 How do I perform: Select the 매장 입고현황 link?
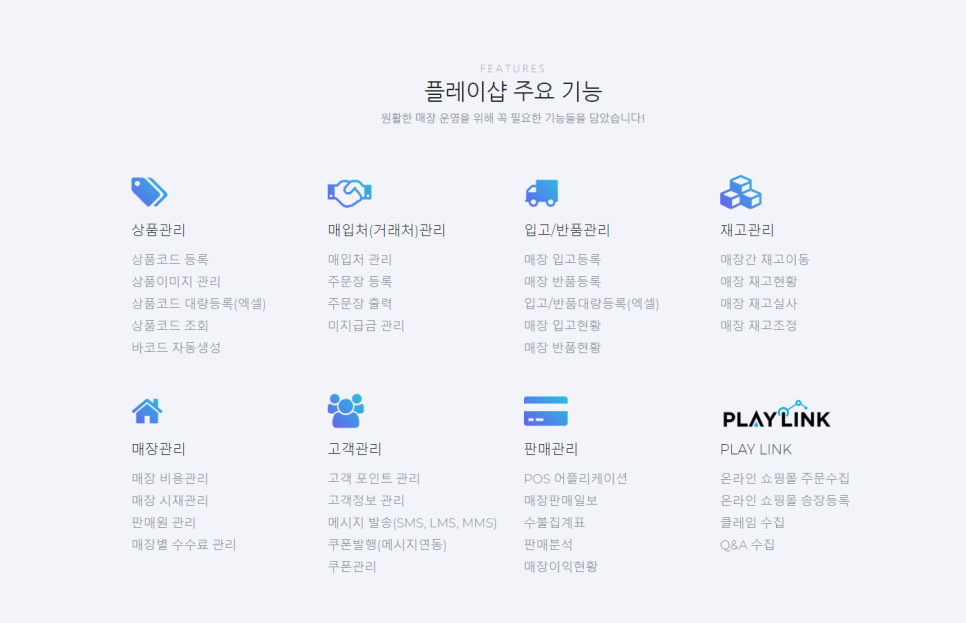point(562,325)
